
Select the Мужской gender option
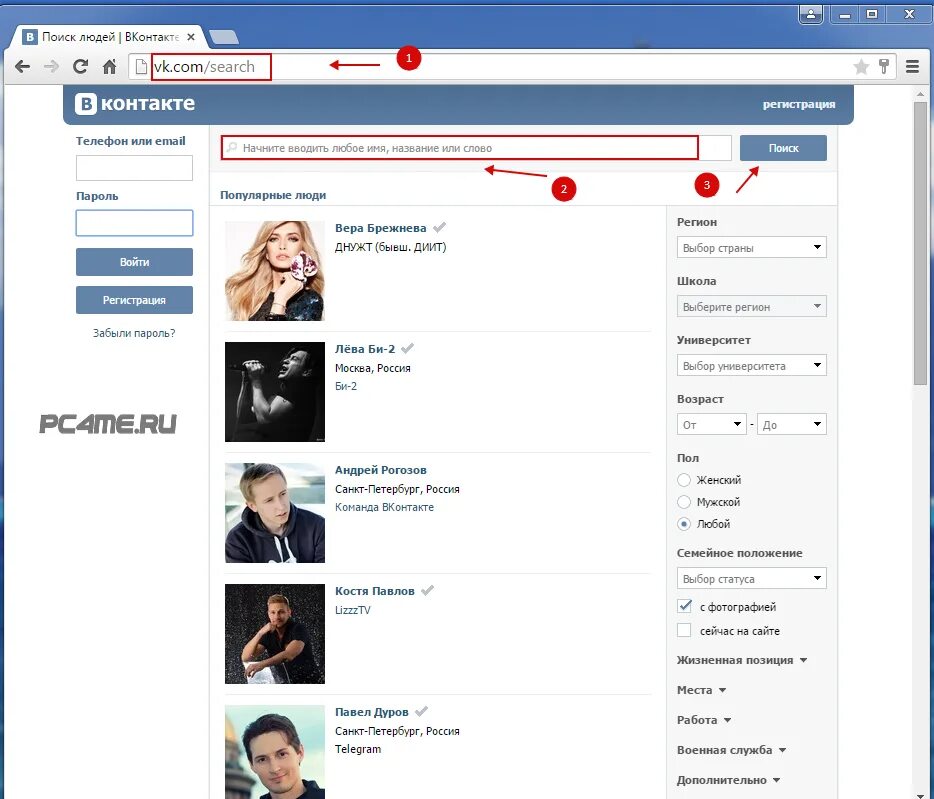pyautogui.click(x=684, y=502)
